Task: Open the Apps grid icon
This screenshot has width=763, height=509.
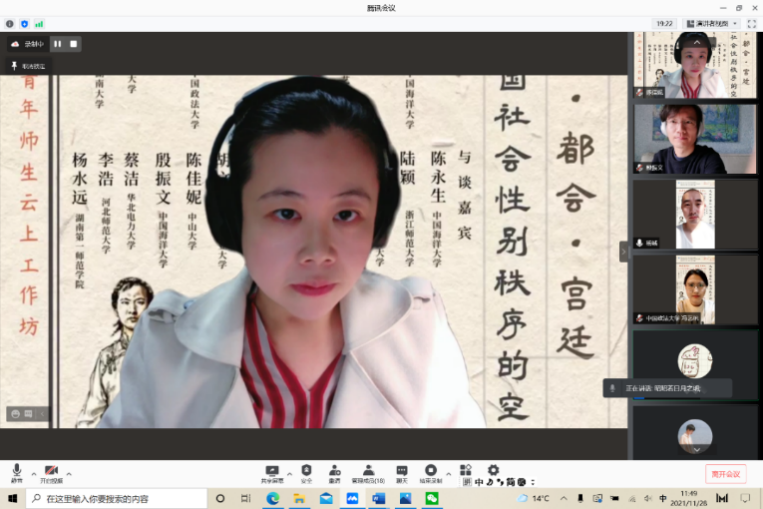Action: pyautogui.click(x=465, y=470)
